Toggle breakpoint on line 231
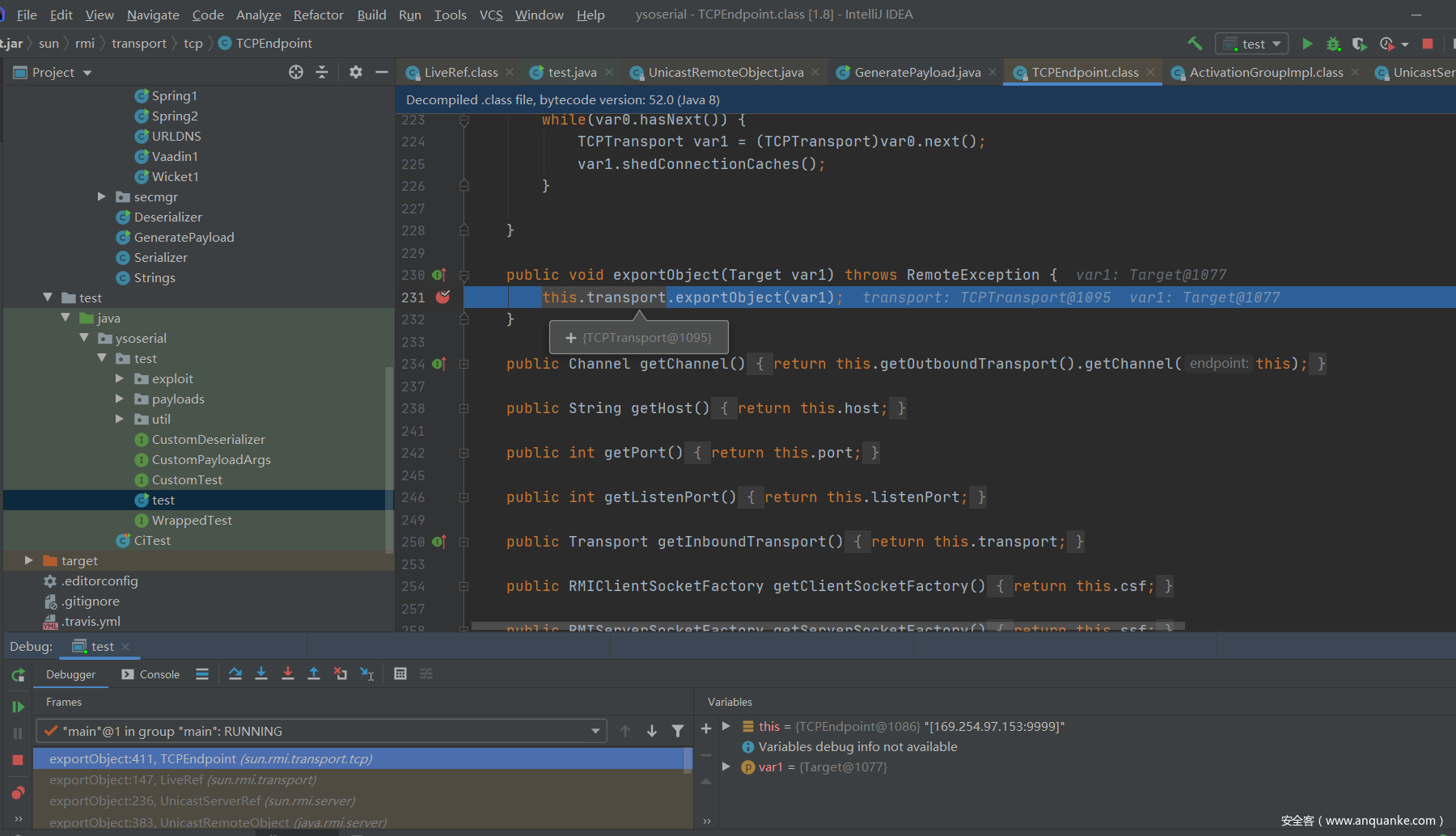 click(x=442, y=298)
